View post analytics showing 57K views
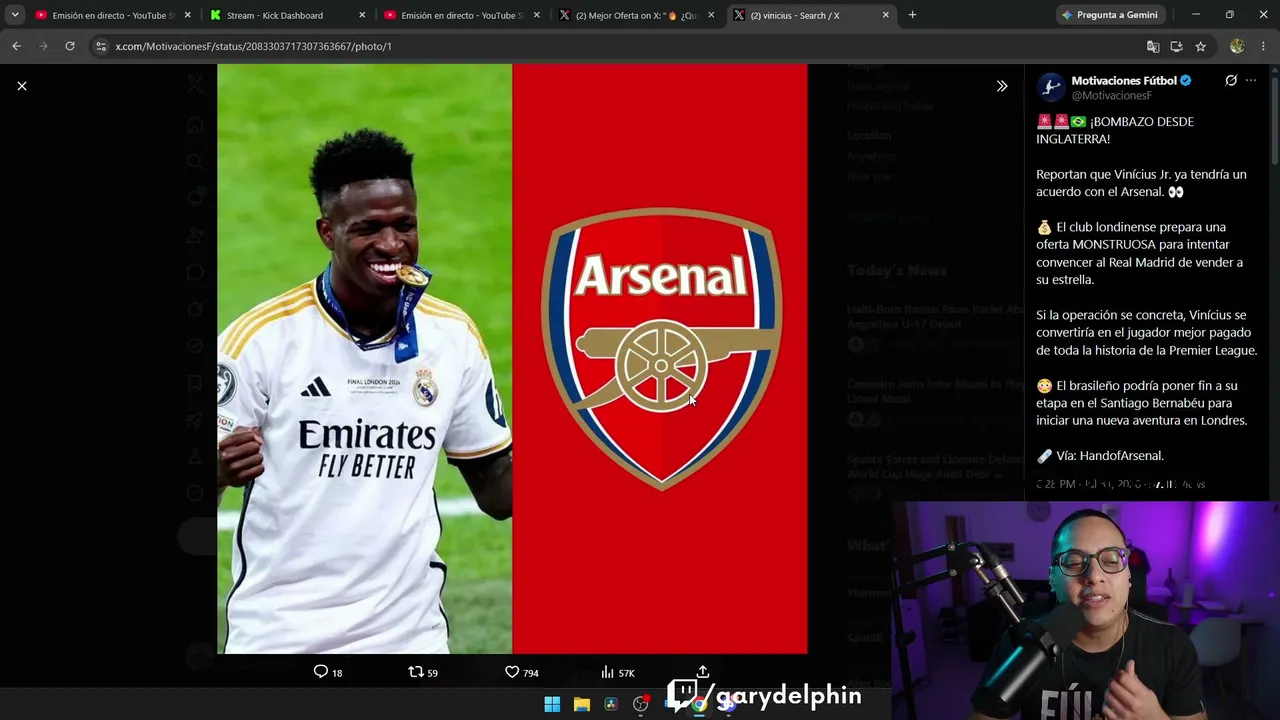1280x720 pixels. (x=617, y=672)
